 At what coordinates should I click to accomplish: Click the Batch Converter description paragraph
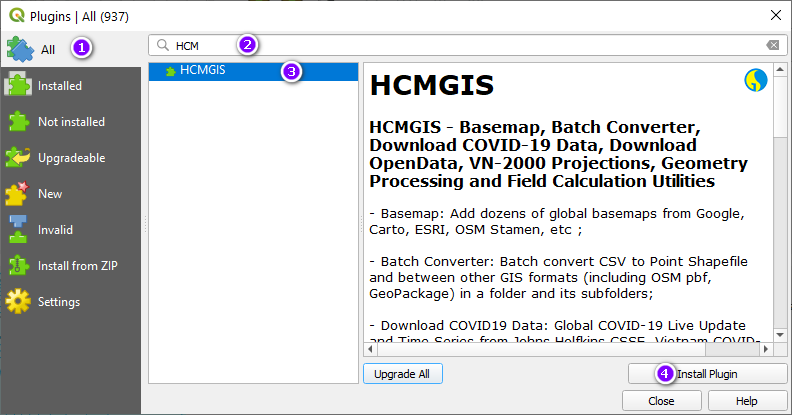[558, 277]
